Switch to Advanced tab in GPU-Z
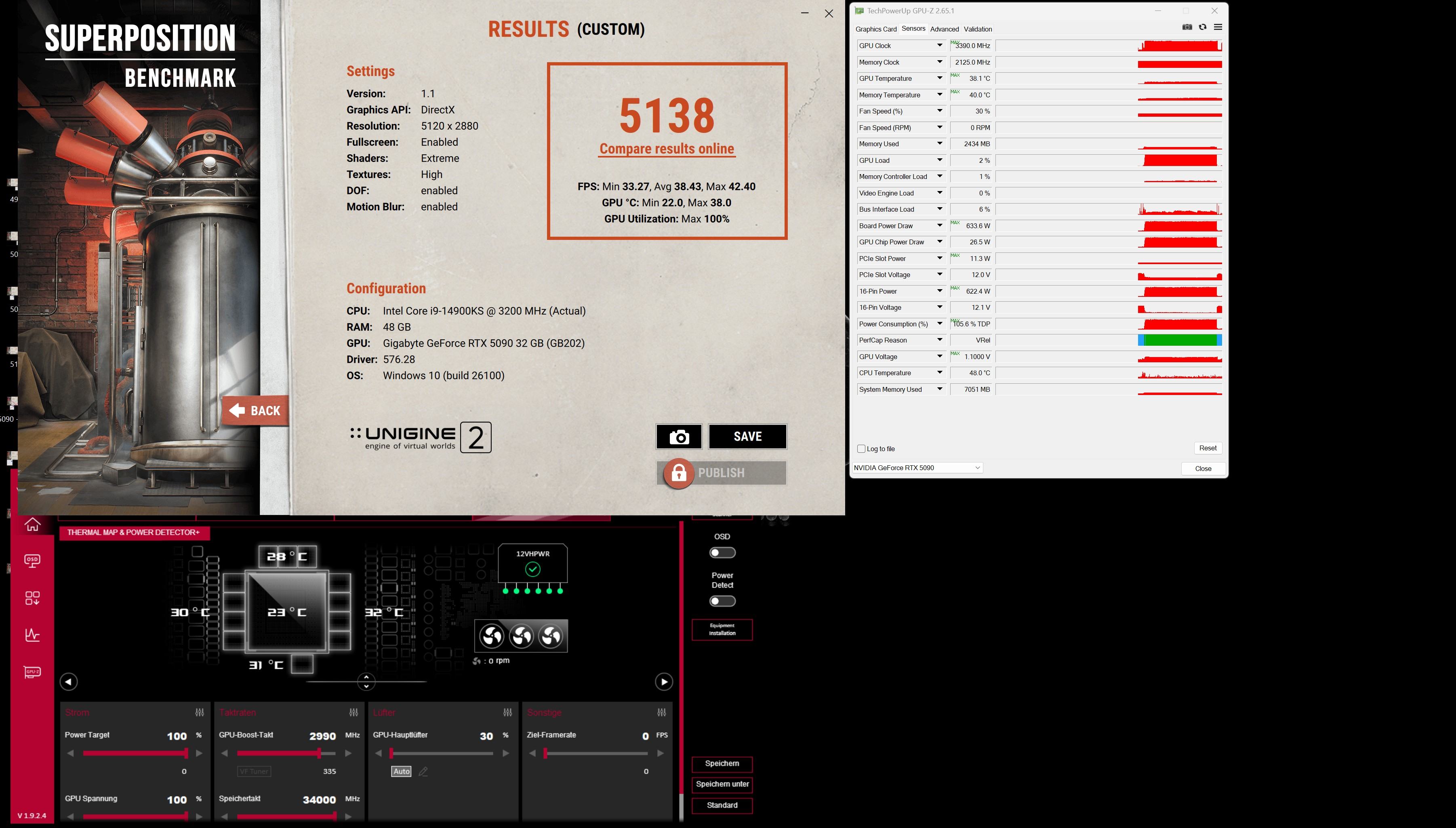 coord(944,29)
